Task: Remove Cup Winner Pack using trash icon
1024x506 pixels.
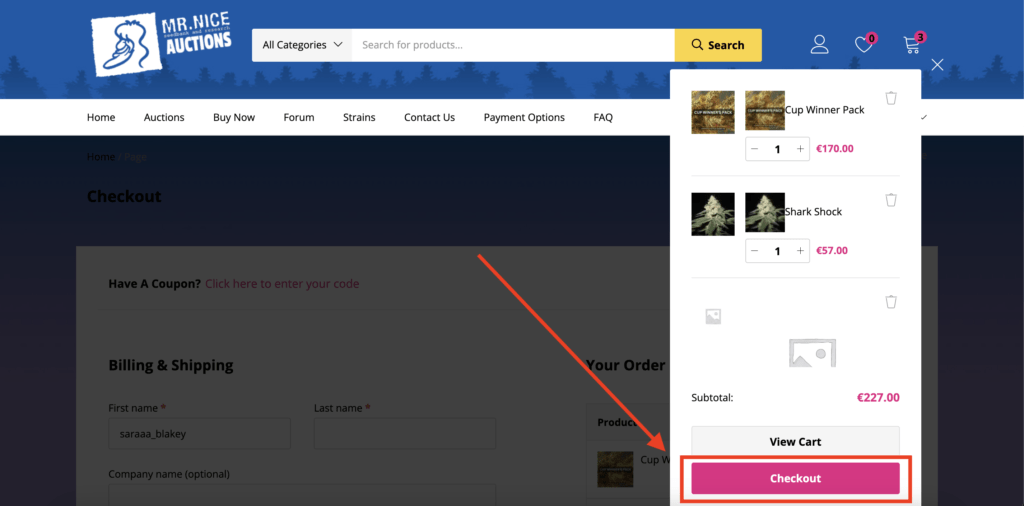Action: [891, 98]
